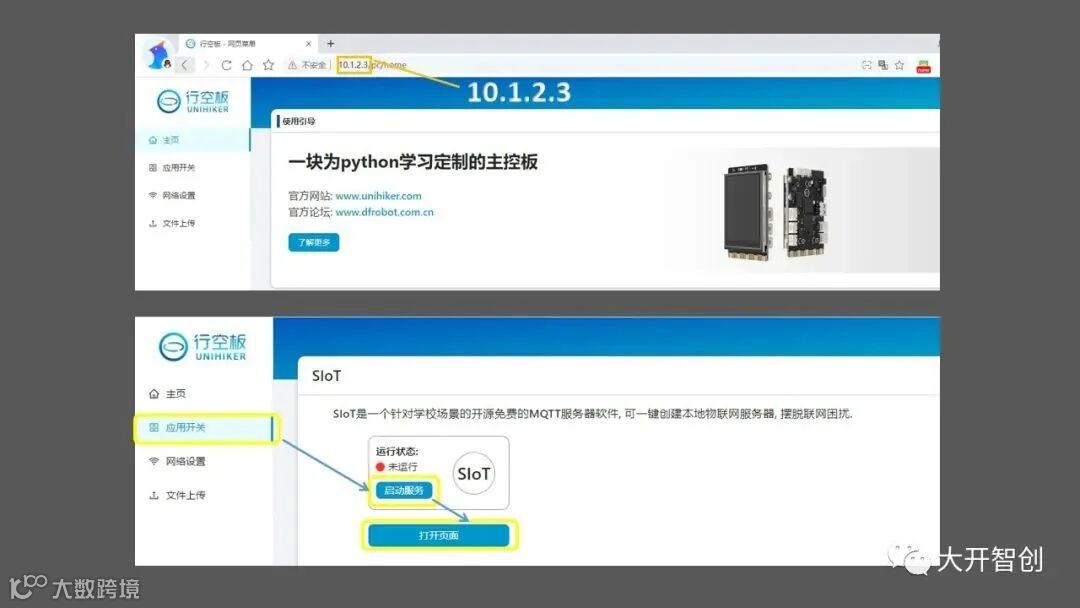1080x608 pixels.
Task: Click the 打开页面 button
Action: pos(439,535)
